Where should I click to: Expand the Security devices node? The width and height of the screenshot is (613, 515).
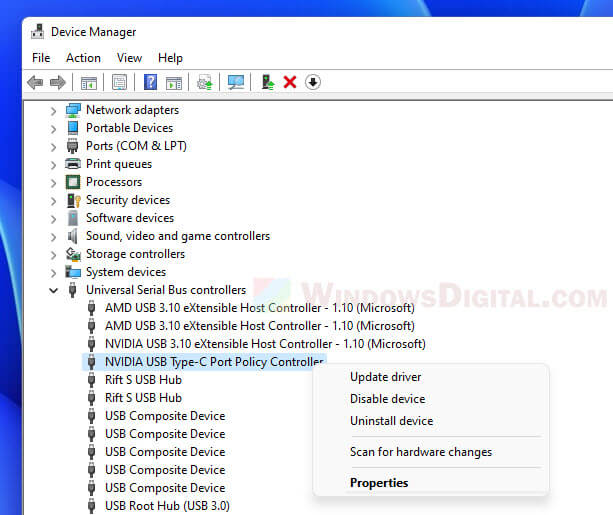pyautogui.click(x=54, y=201)
